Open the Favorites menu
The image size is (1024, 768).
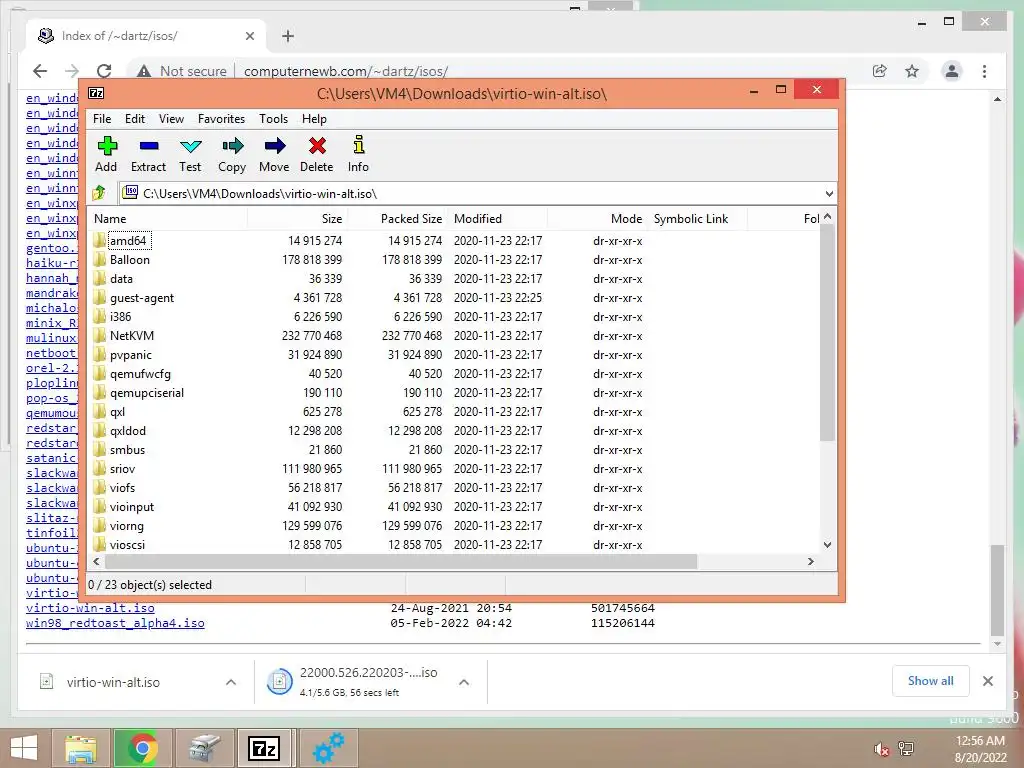point(221,119)
